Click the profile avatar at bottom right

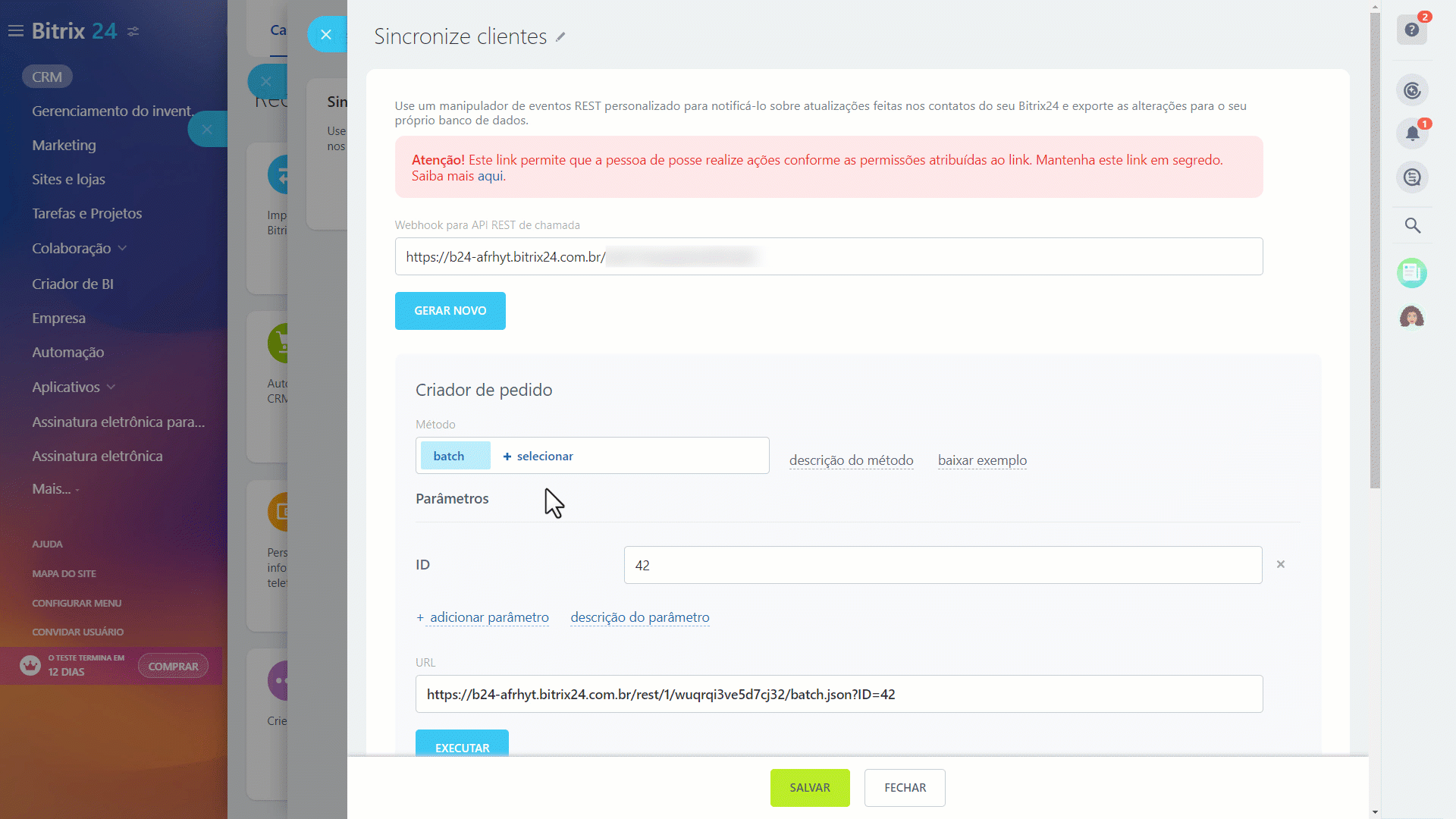(x=1412, y=317)
